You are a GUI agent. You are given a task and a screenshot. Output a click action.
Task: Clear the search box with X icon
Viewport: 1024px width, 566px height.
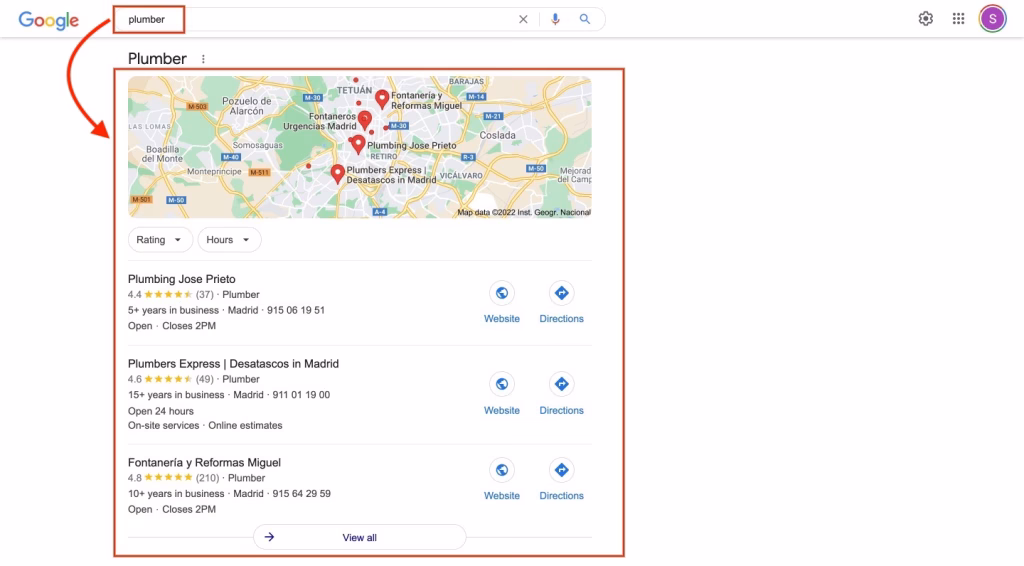[x=523, y=20]
